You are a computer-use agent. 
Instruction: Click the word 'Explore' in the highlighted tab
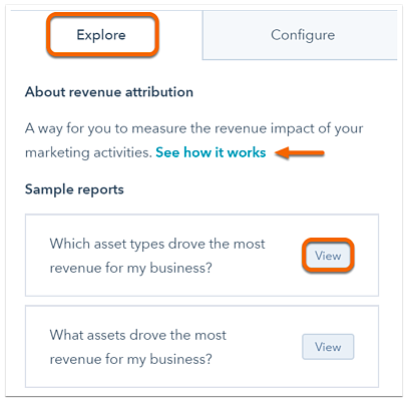[101, 35]
